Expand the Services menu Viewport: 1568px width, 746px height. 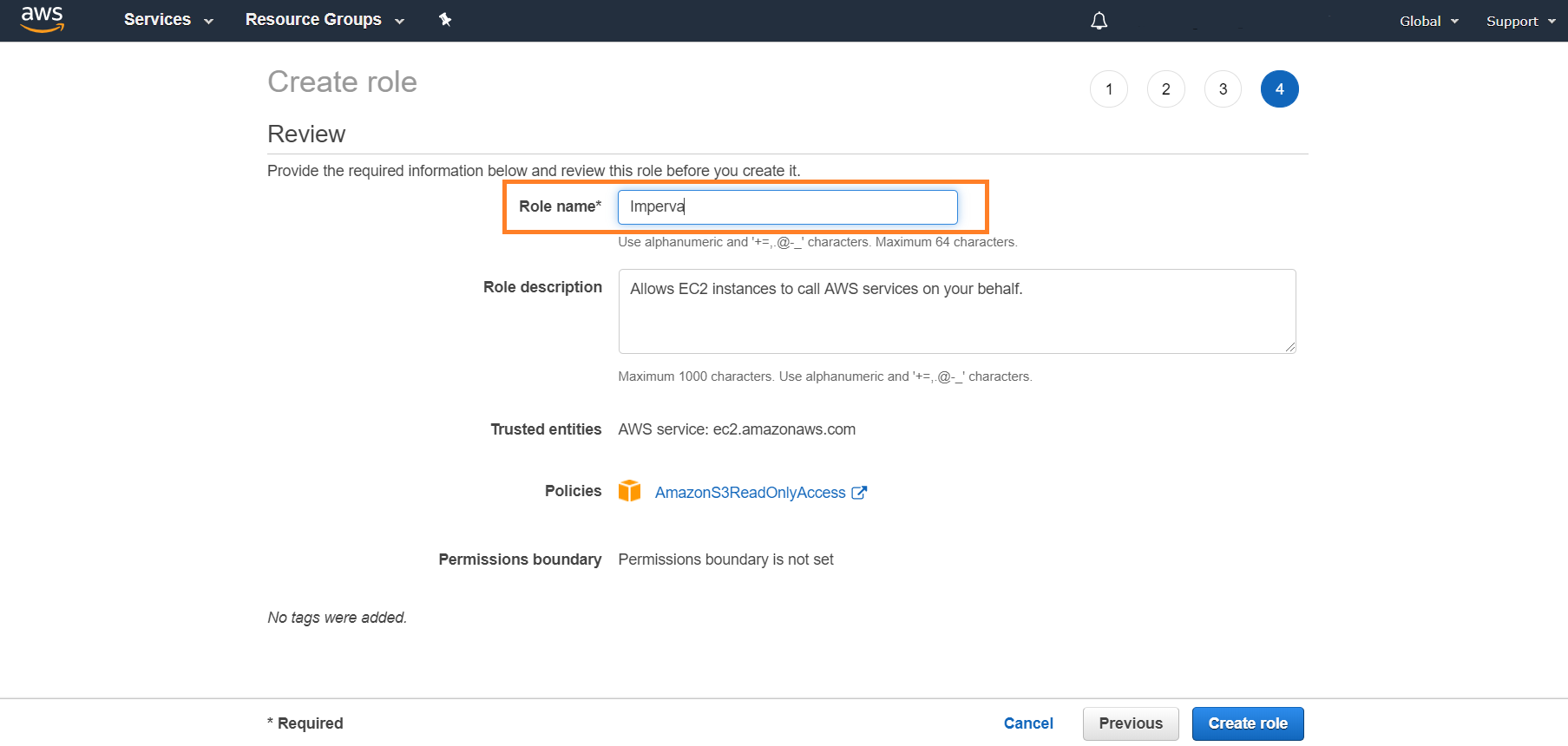168,20
